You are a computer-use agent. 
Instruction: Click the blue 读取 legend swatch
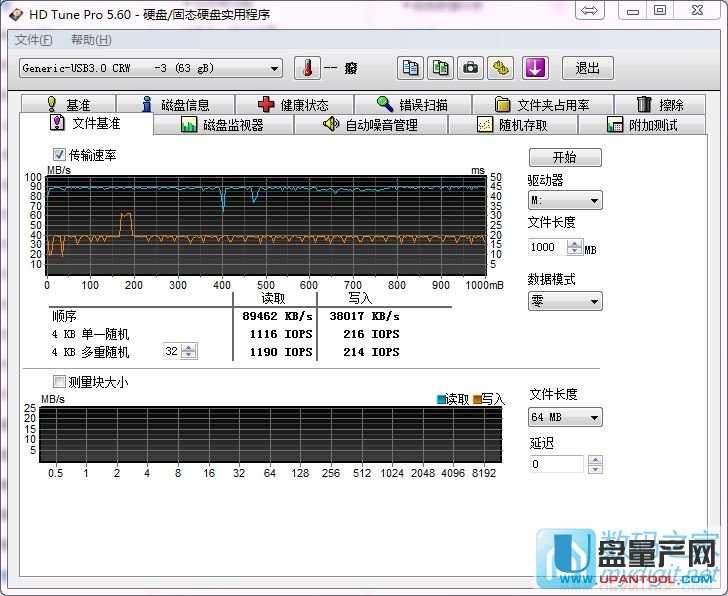pos(441,399)
